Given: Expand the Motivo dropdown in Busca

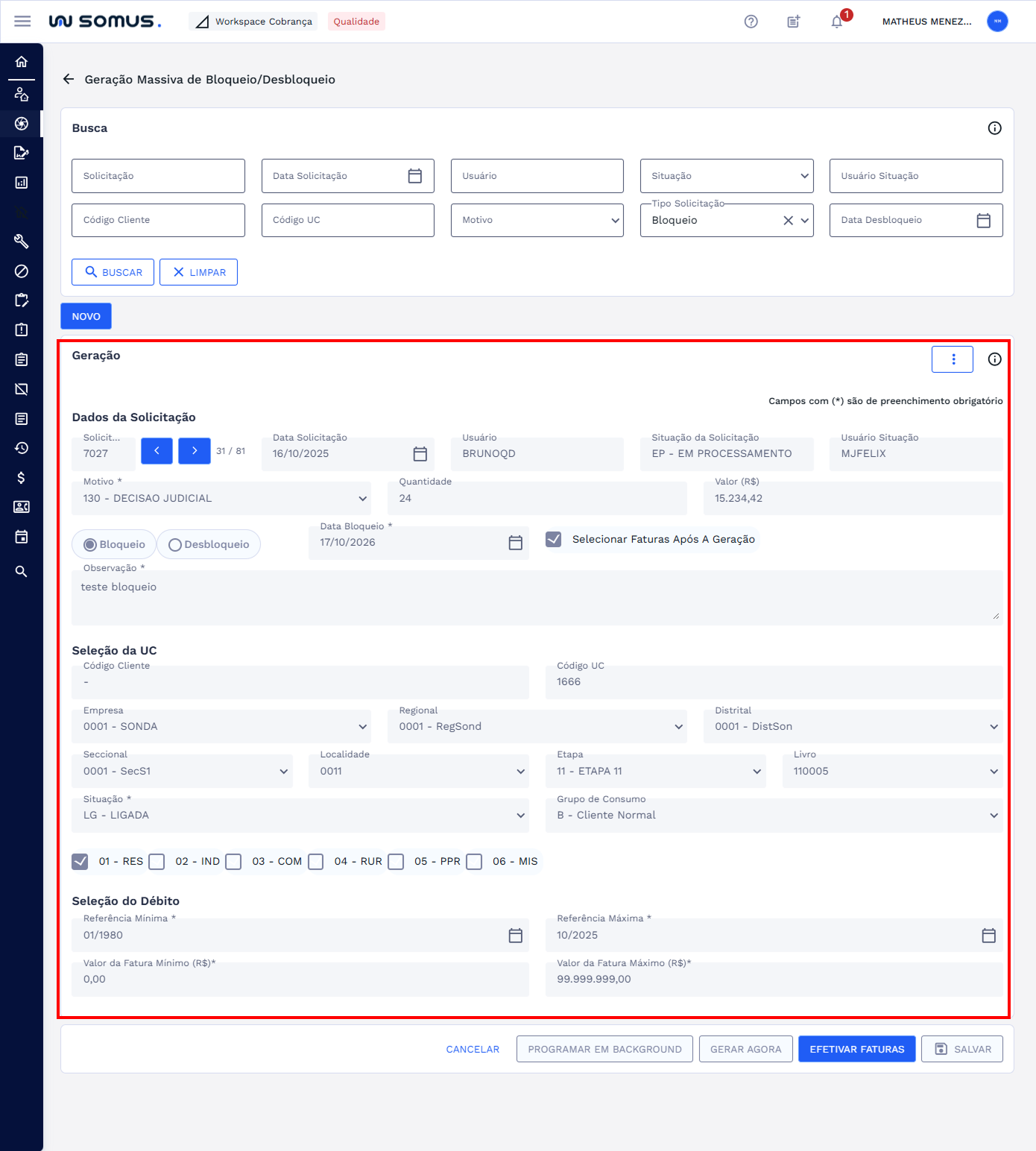Looking at the screenshot, I should tap(537, 221).
